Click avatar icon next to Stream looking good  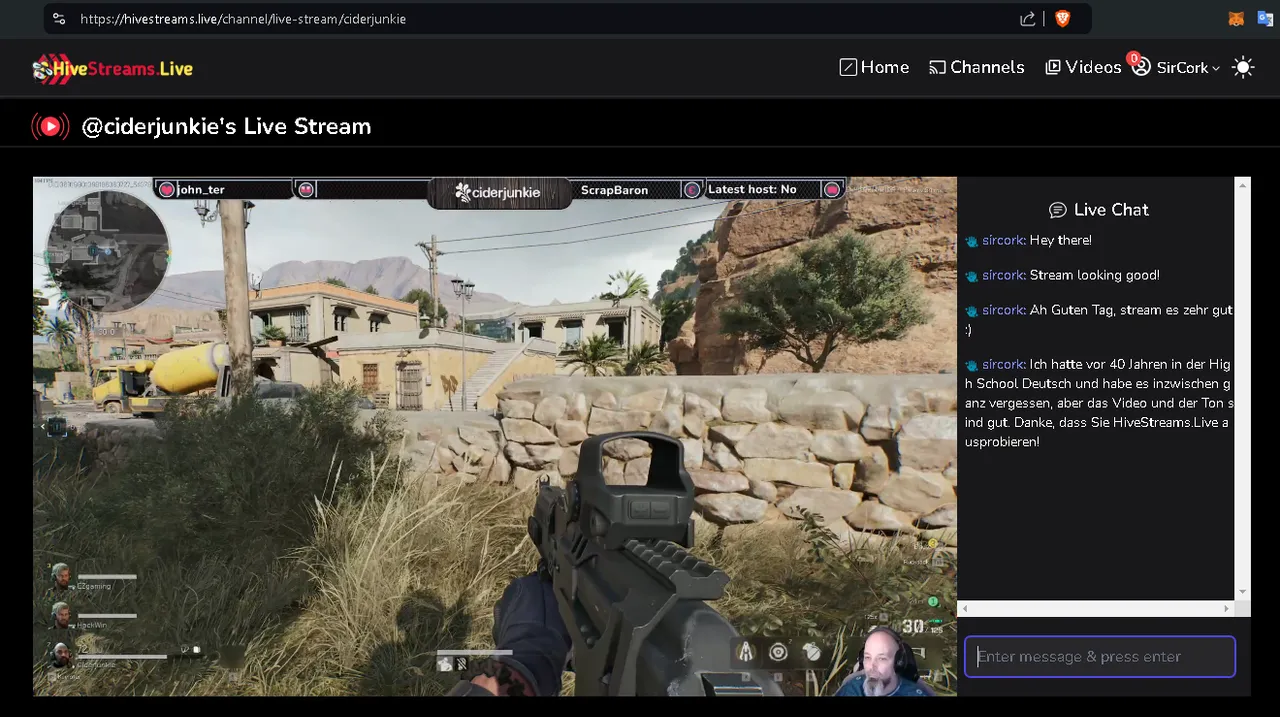pyautogui.click(x=971, y=276)
